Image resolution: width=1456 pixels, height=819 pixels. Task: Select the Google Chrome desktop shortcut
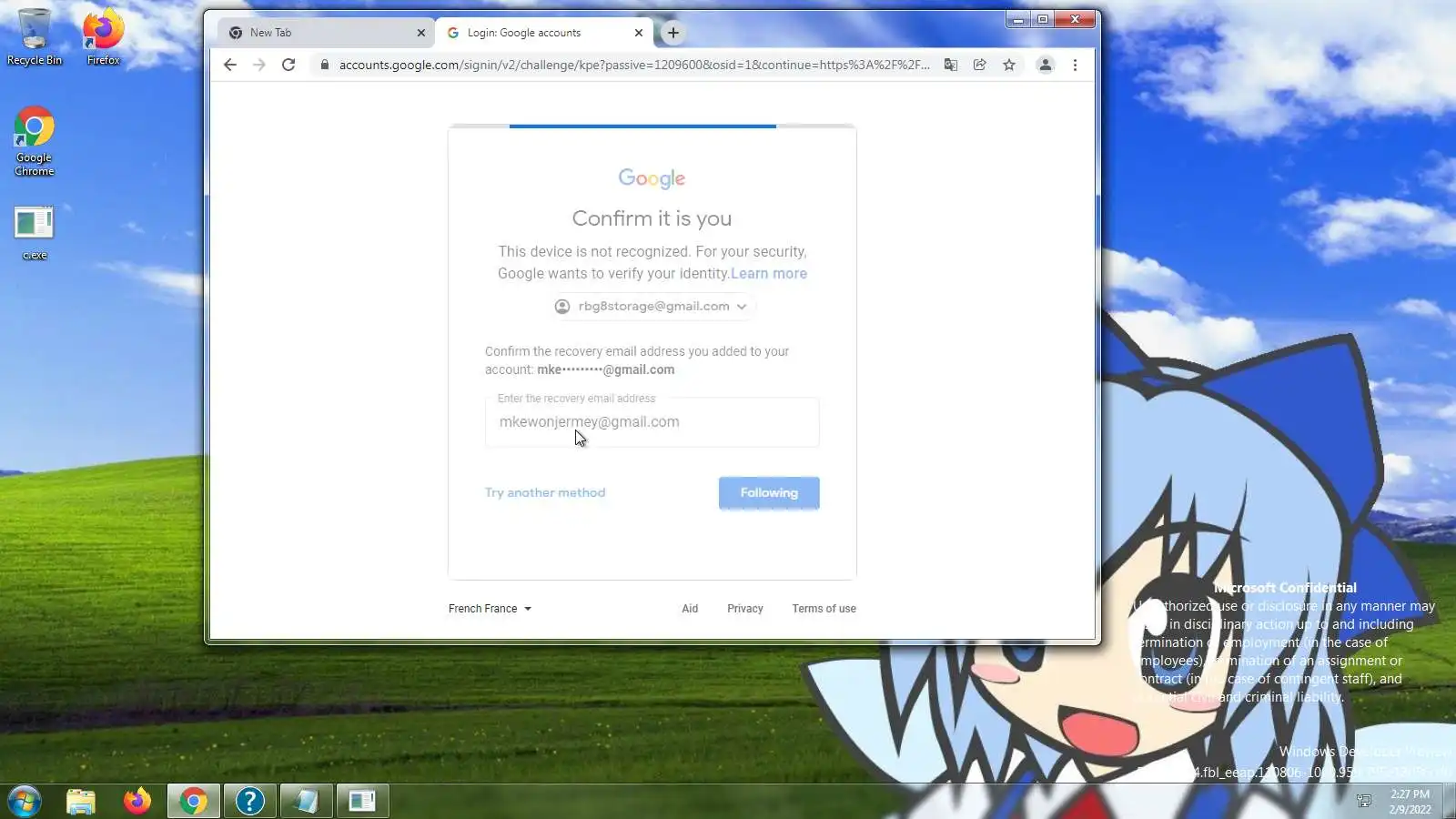pos(35,141)
